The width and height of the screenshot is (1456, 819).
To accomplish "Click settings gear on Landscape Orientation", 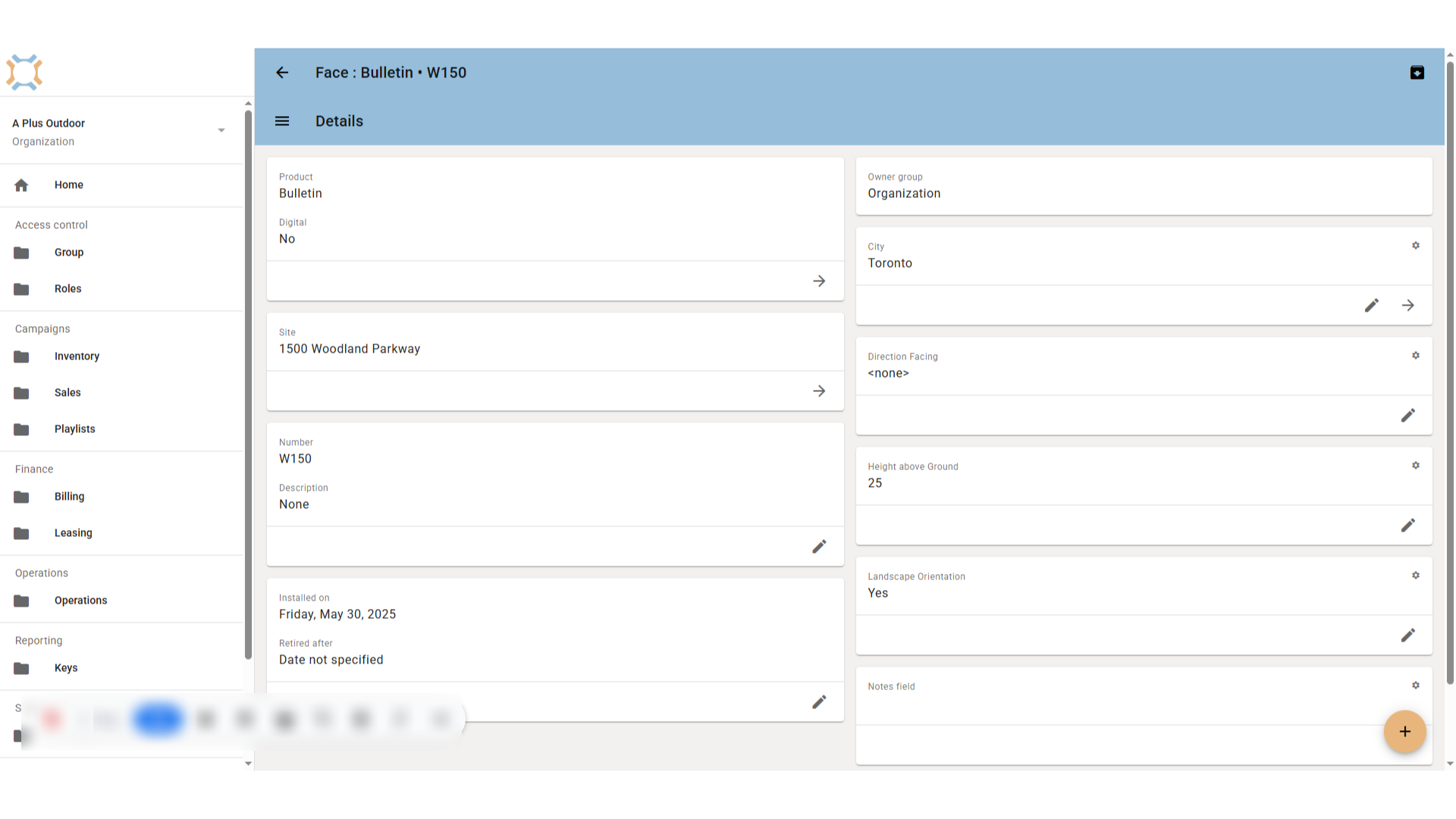I will click(x=1416, y=576).
